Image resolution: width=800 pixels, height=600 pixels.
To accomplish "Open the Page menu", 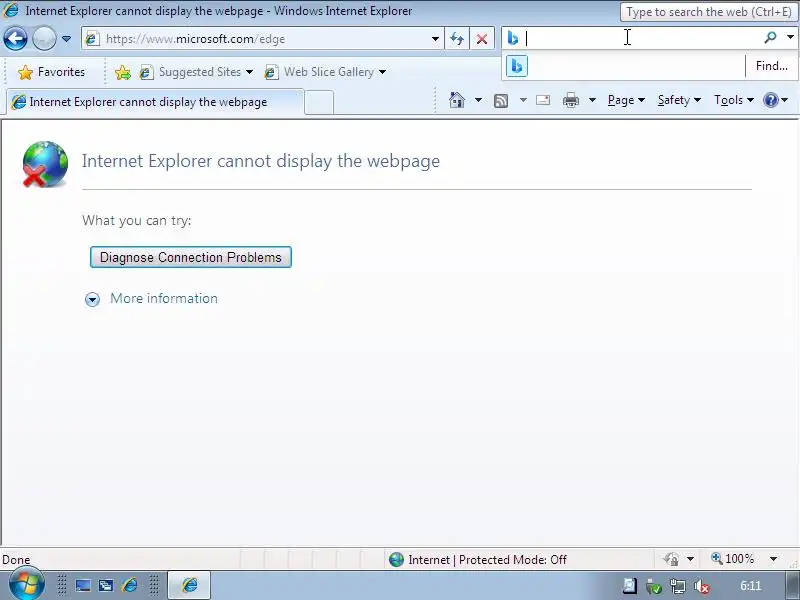I will (626, 100).
